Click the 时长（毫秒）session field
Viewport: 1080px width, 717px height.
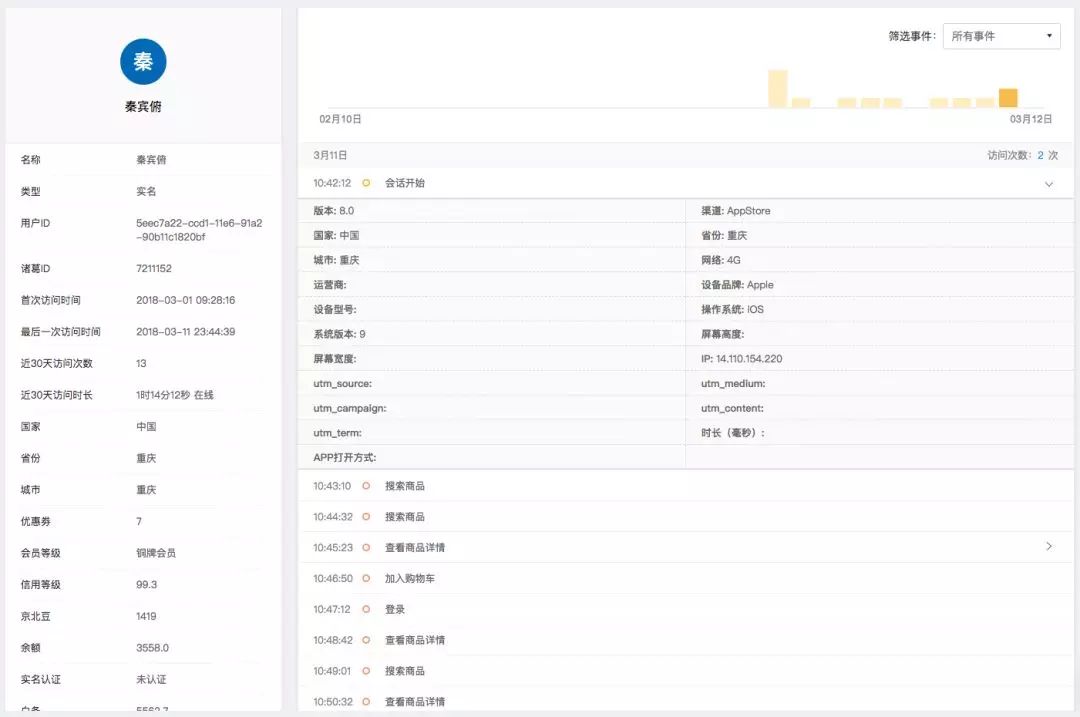tap(880, 433)
